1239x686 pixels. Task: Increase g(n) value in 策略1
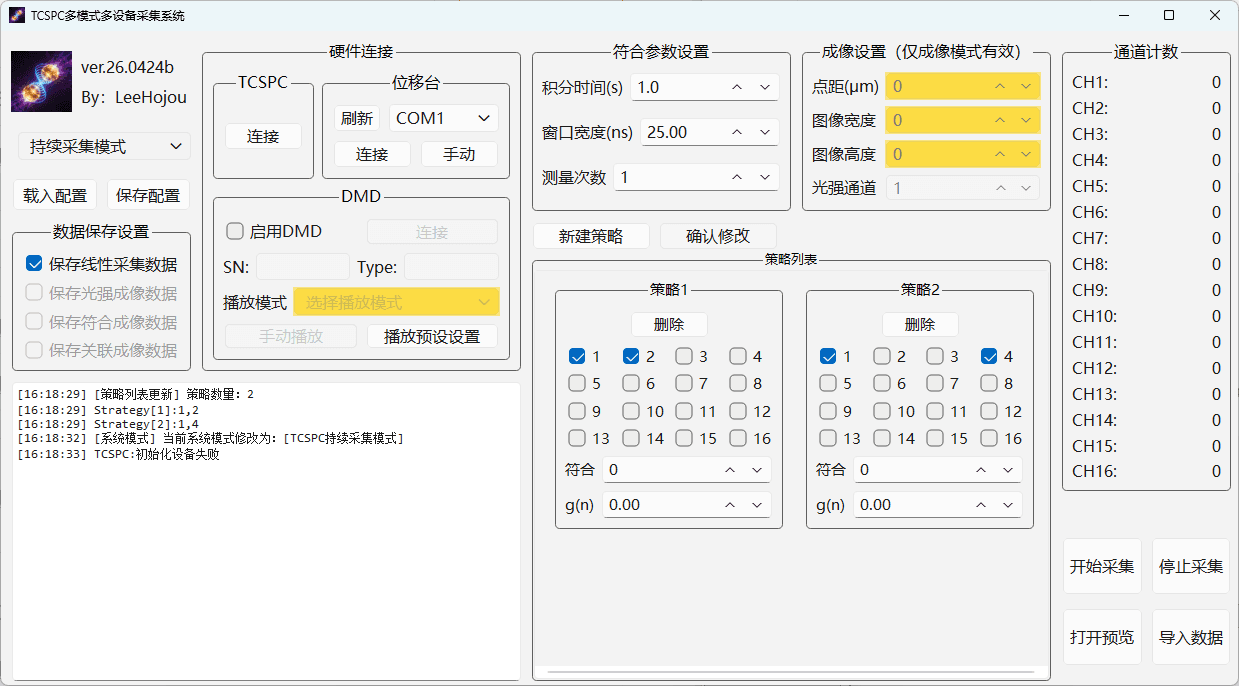730,505
